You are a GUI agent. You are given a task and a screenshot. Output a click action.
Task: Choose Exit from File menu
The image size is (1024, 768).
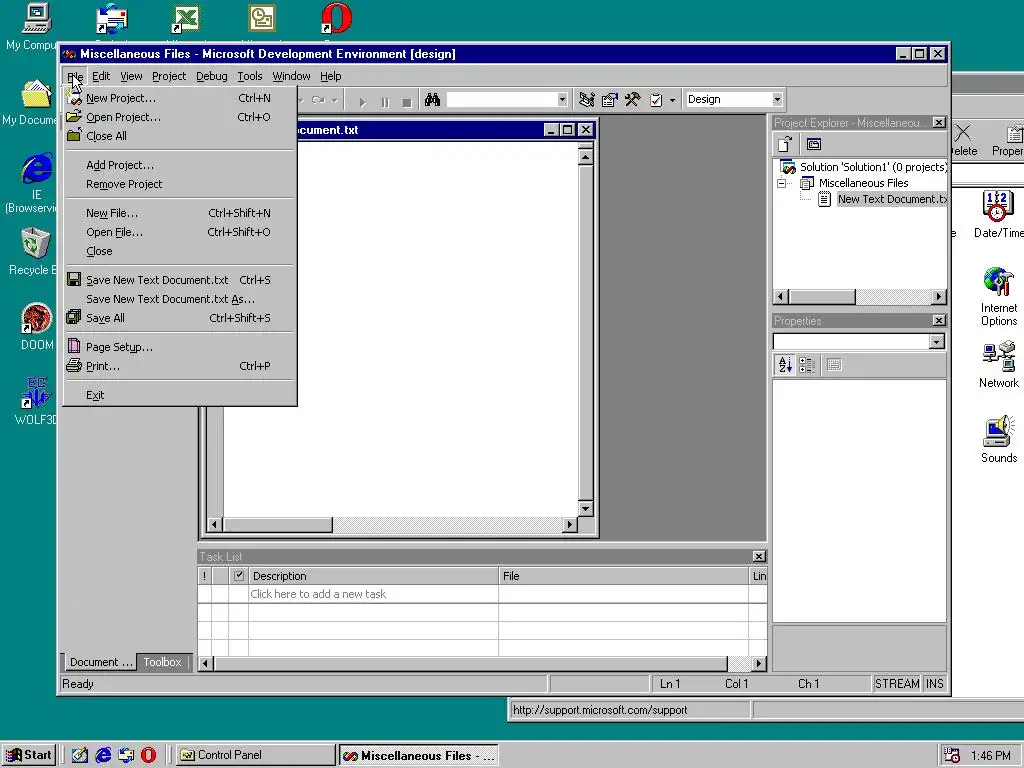180,395
